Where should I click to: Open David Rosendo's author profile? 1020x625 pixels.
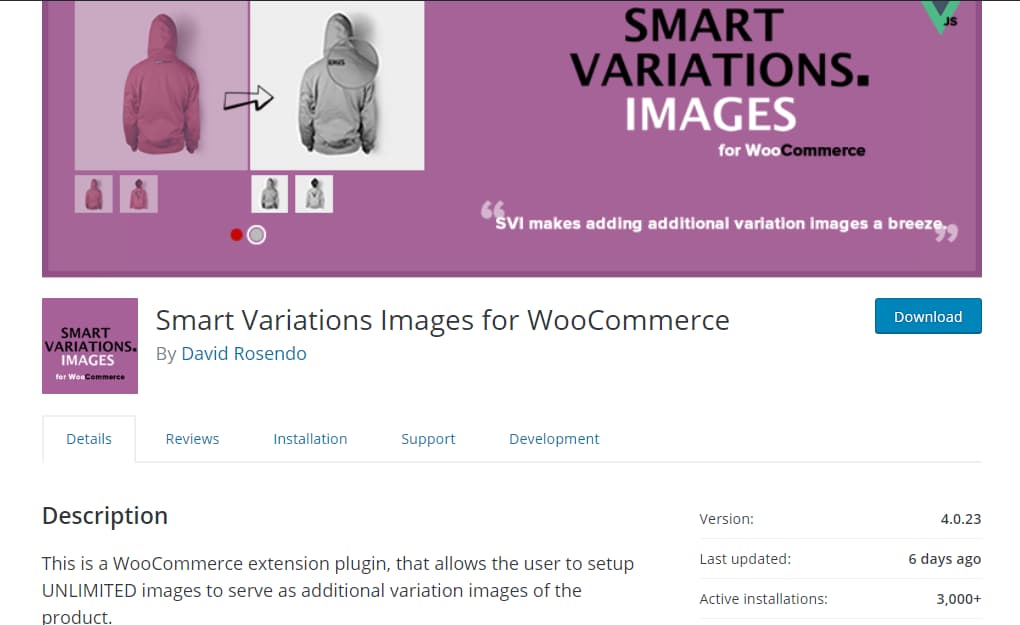tap(244, 353)
